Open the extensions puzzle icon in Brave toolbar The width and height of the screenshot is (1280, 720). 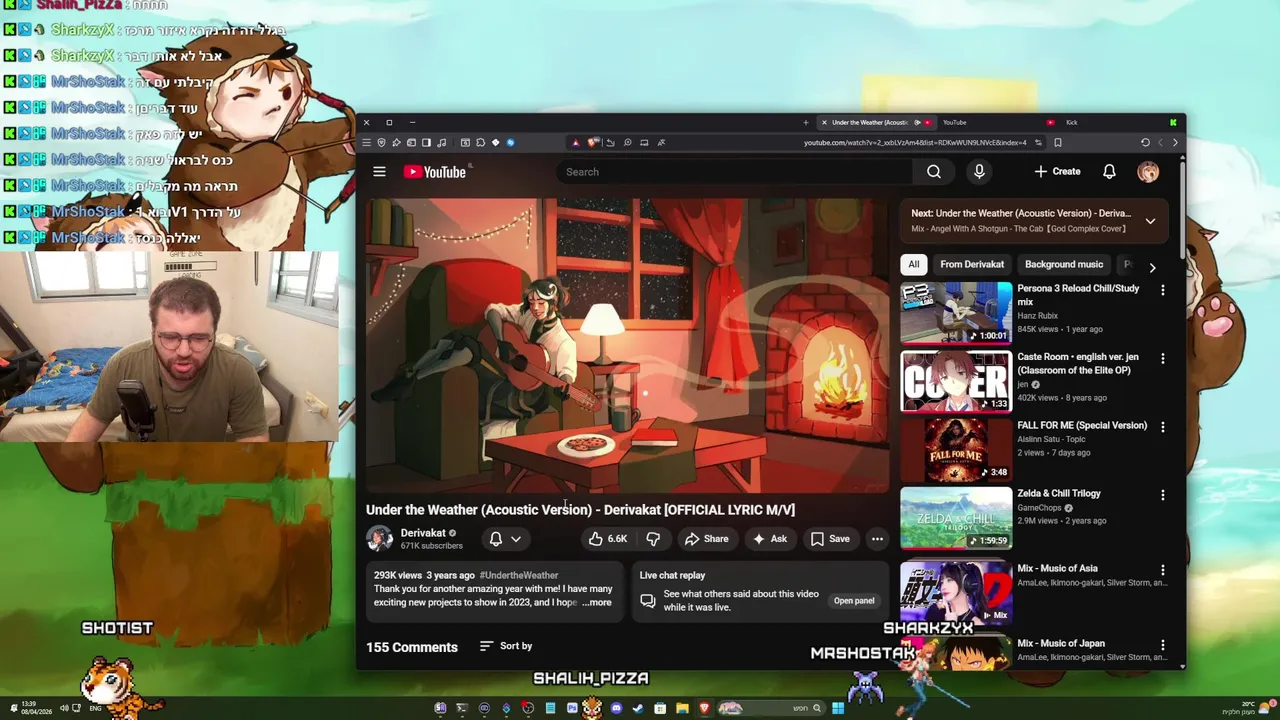(x=480, y=142)
